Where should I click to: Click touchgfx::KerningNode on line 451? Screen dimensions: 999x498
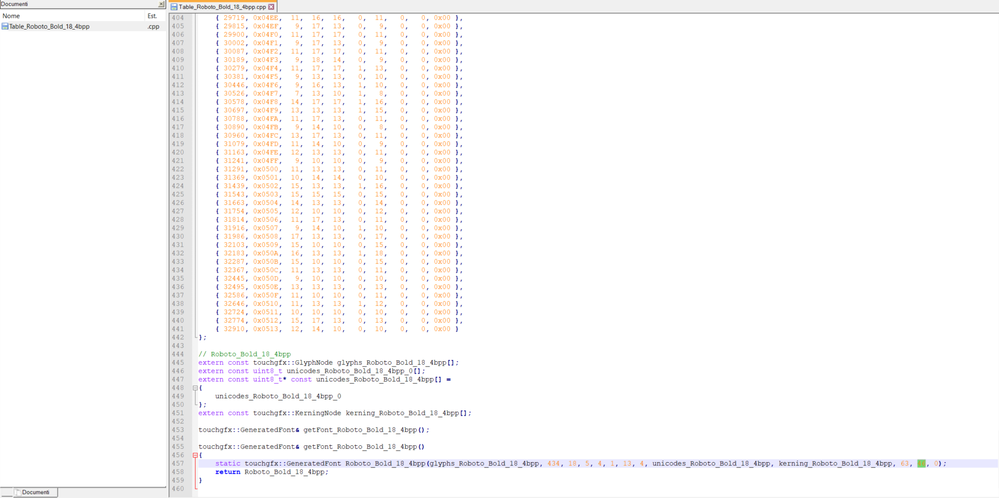click(295, 413)
